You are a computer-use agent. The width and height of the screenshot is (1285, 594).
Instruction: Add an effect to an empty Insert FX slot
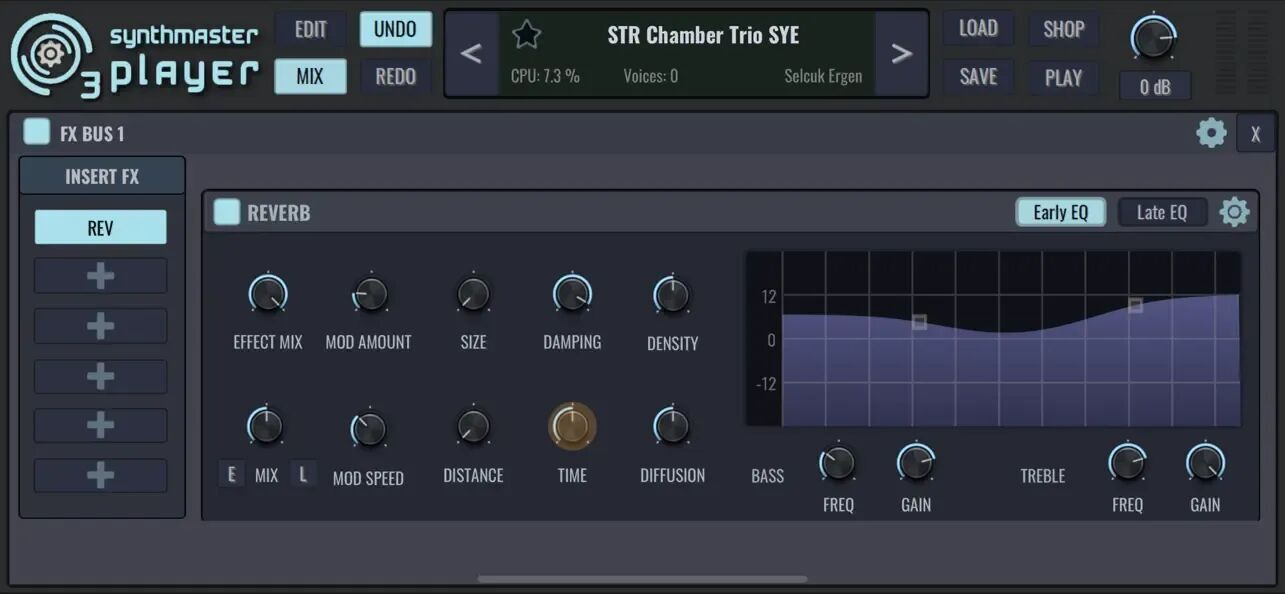point(100,275)
